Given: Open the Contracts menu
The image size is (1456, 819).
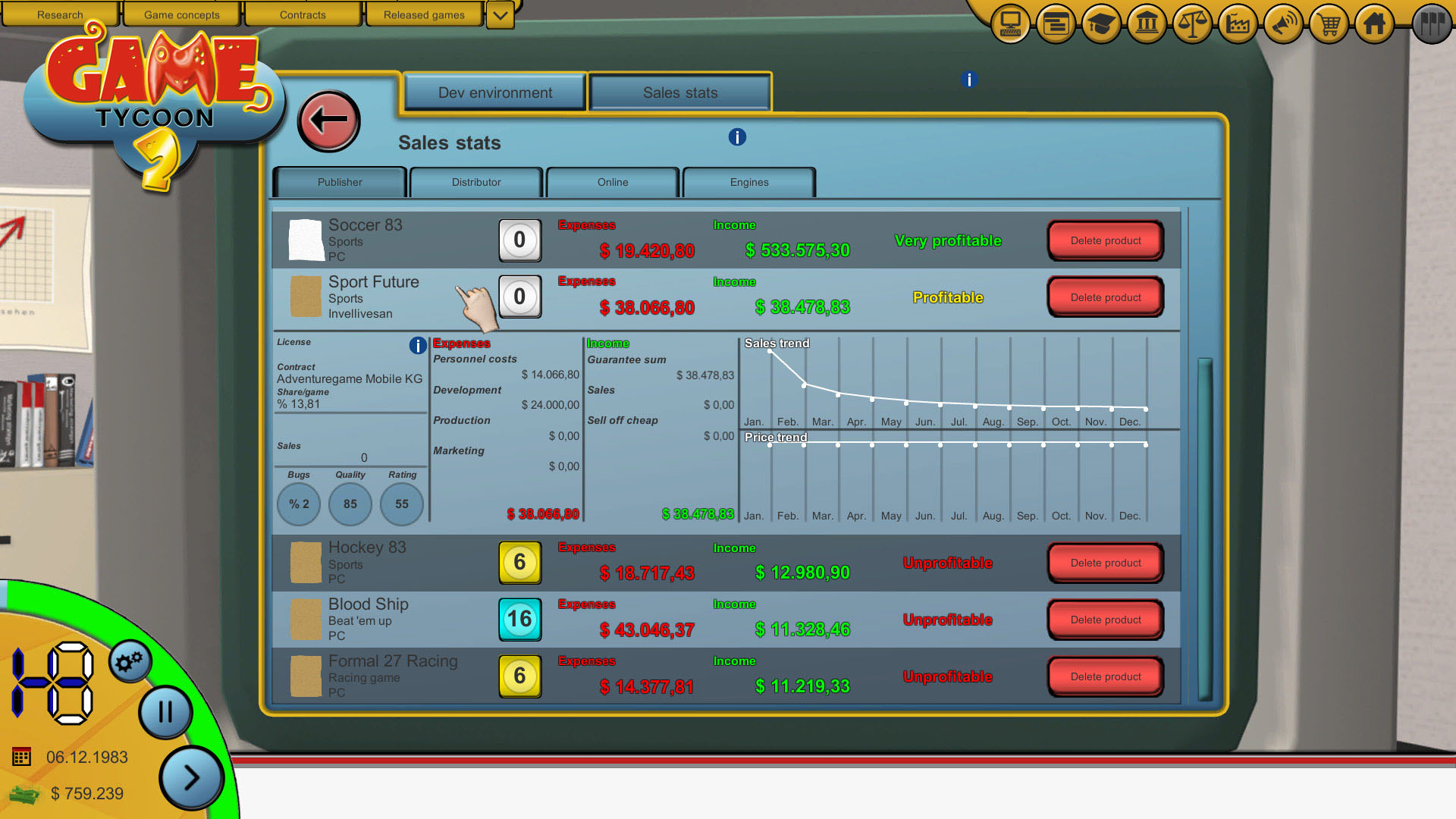Looking at the screenshot, I should (303, 14).
